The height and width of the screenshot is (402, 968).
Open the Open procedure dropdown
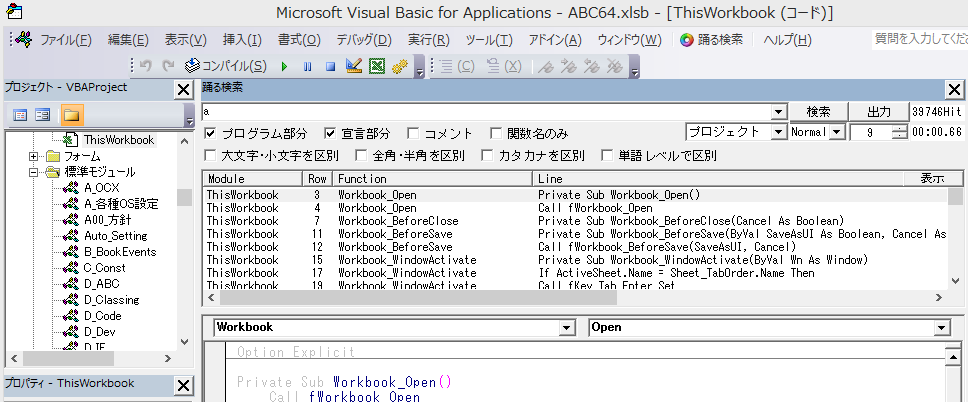[x=941, y=328]
